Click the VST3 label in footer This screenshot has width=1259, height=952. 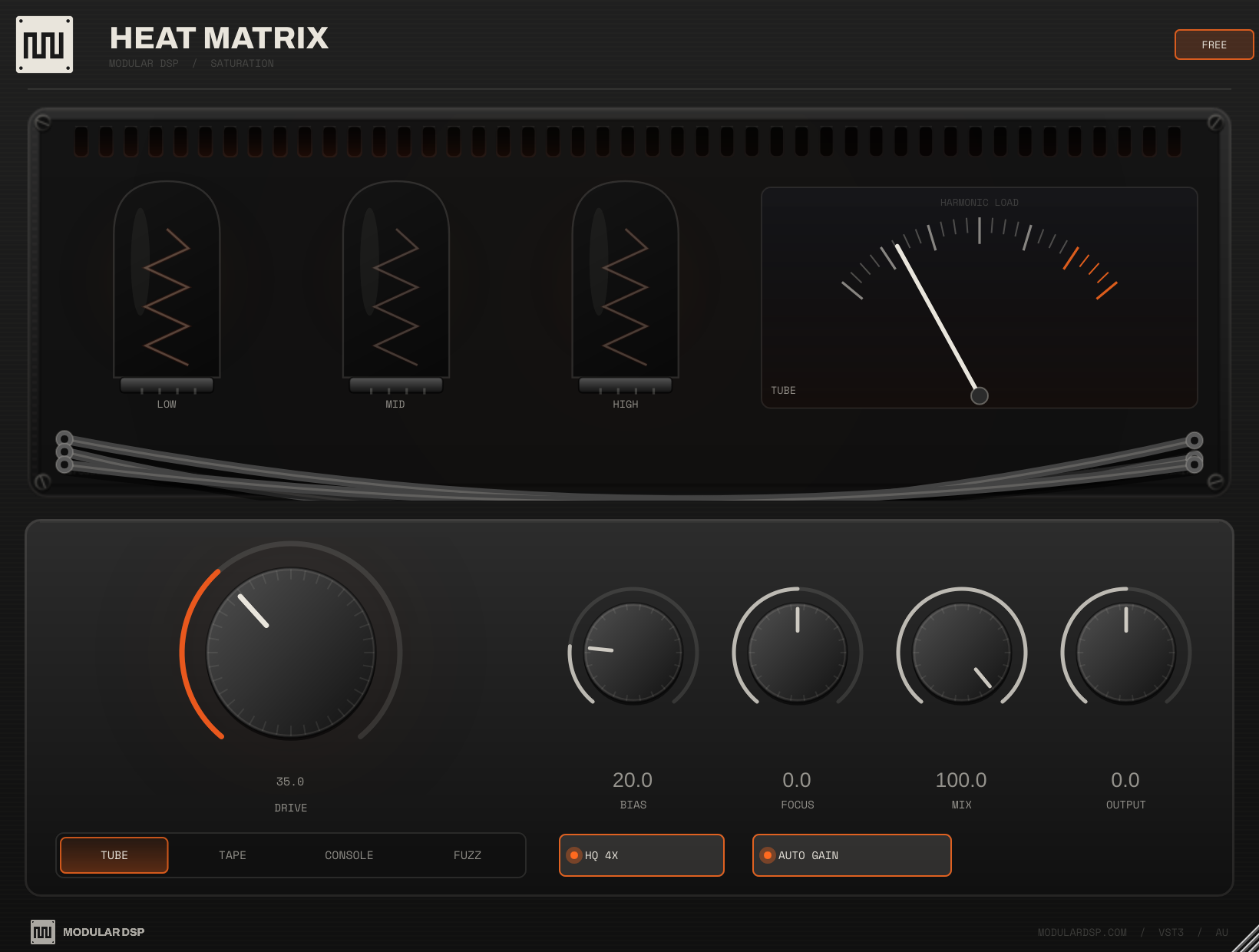click(1171, 933)
